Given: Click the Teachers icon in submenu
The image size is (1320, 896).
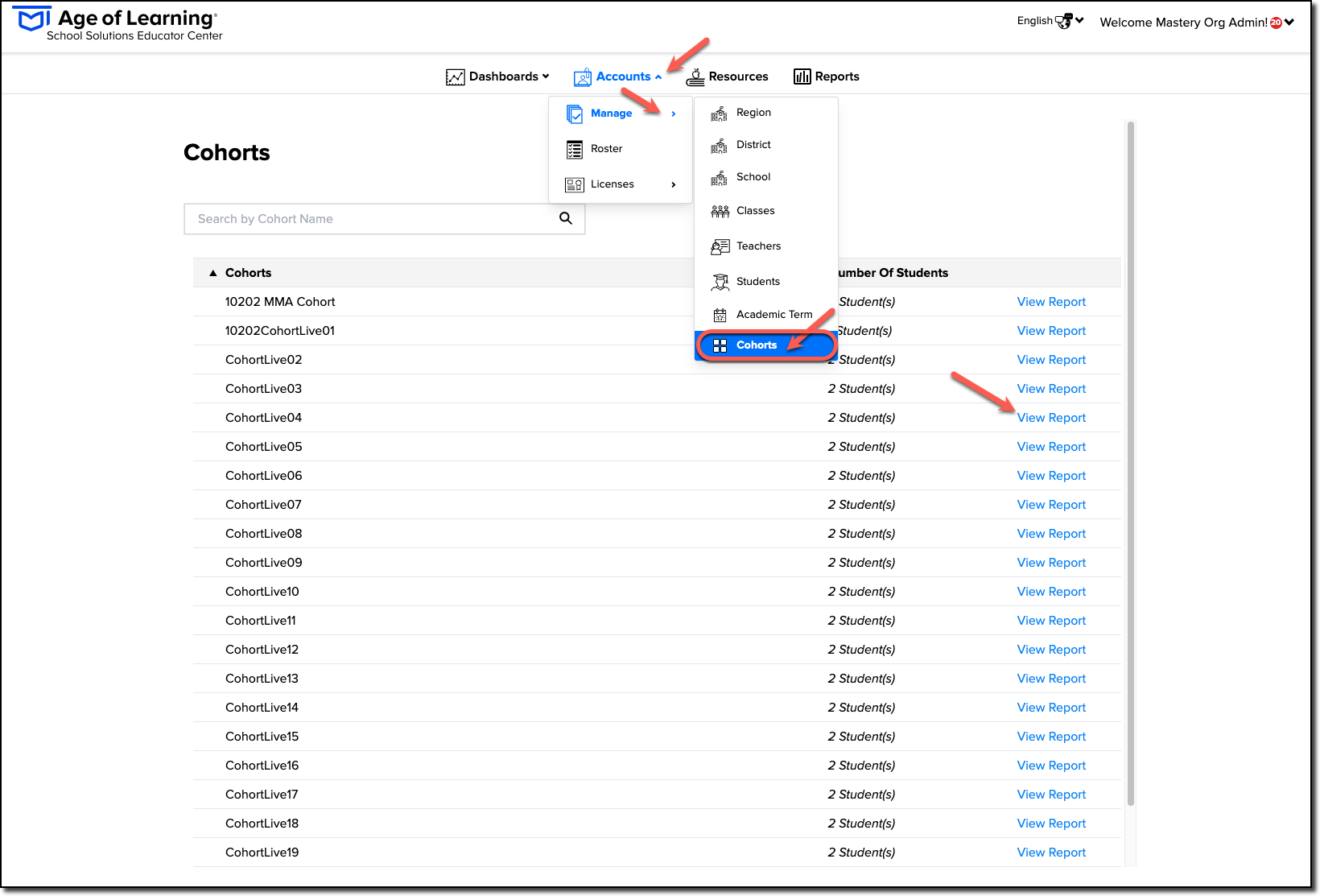Looking at the screenshot, I should [x=720, y=247].
